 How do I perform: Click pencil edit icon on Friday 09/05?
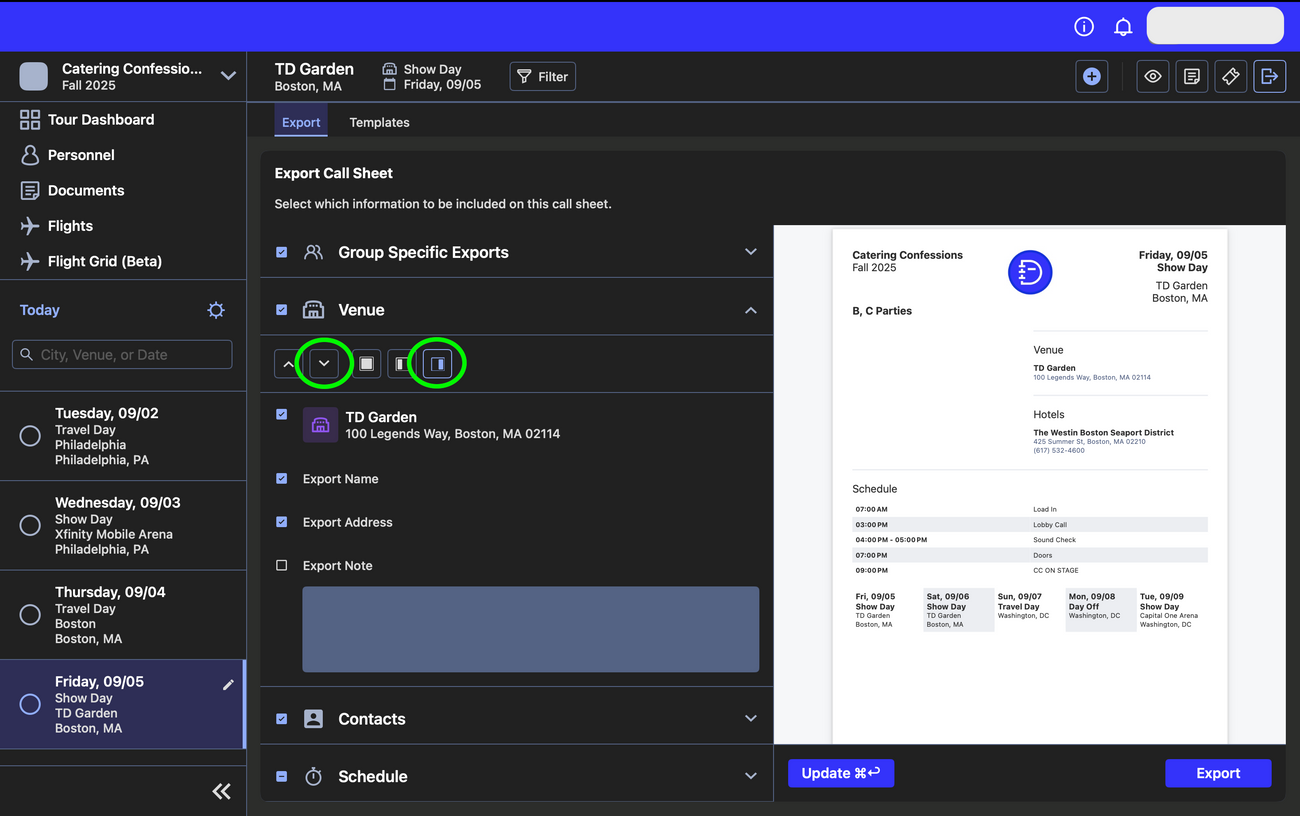[x=228, y=685]
